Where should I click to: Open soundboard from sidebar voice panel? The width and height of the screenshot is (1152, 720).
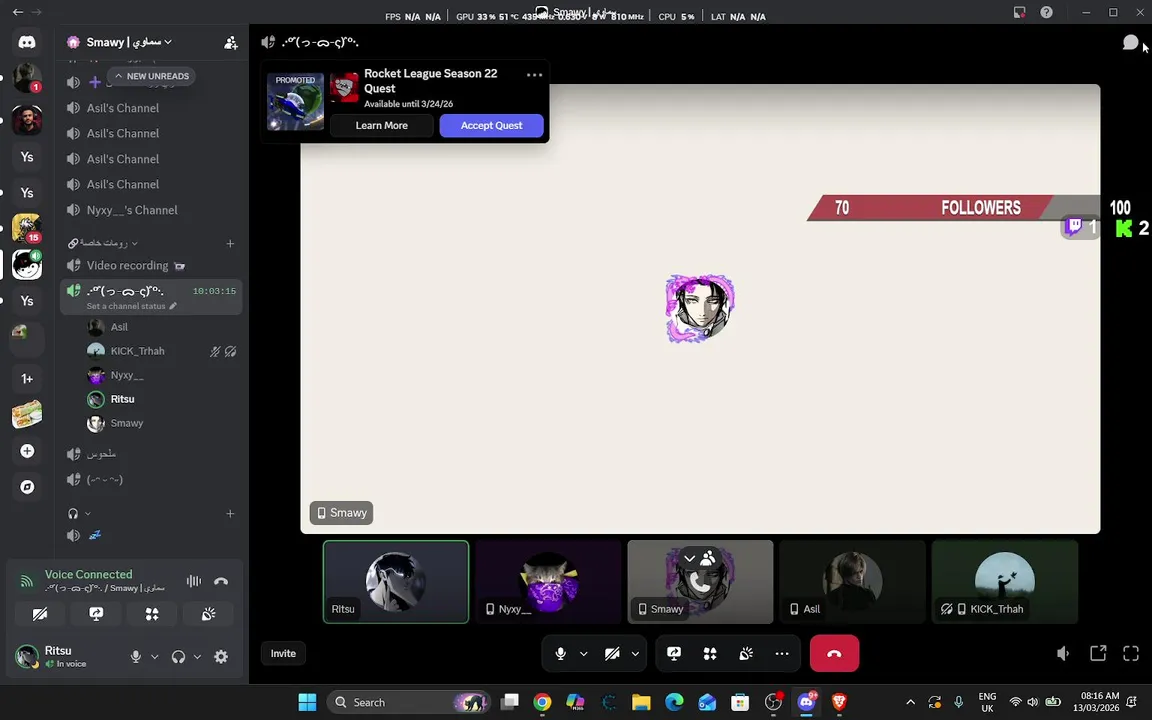tap(209, 614)
